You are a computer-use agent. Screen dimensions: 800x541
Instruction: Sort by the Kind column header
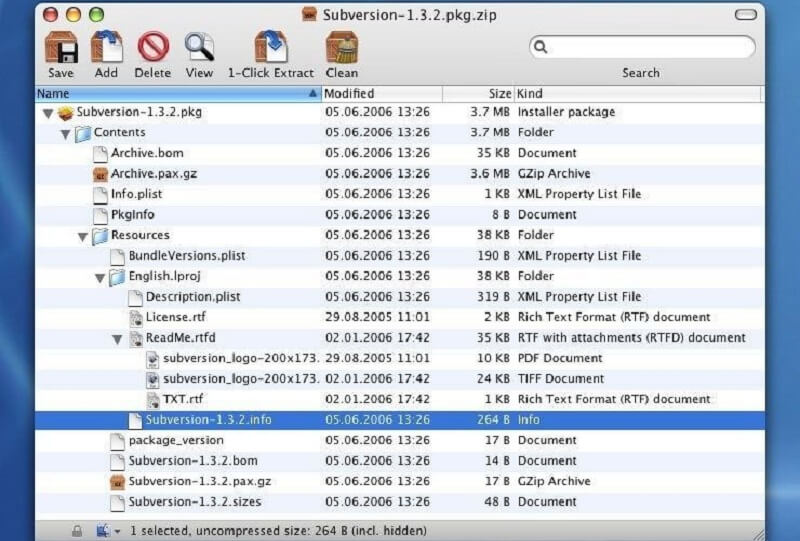[637, 93]
